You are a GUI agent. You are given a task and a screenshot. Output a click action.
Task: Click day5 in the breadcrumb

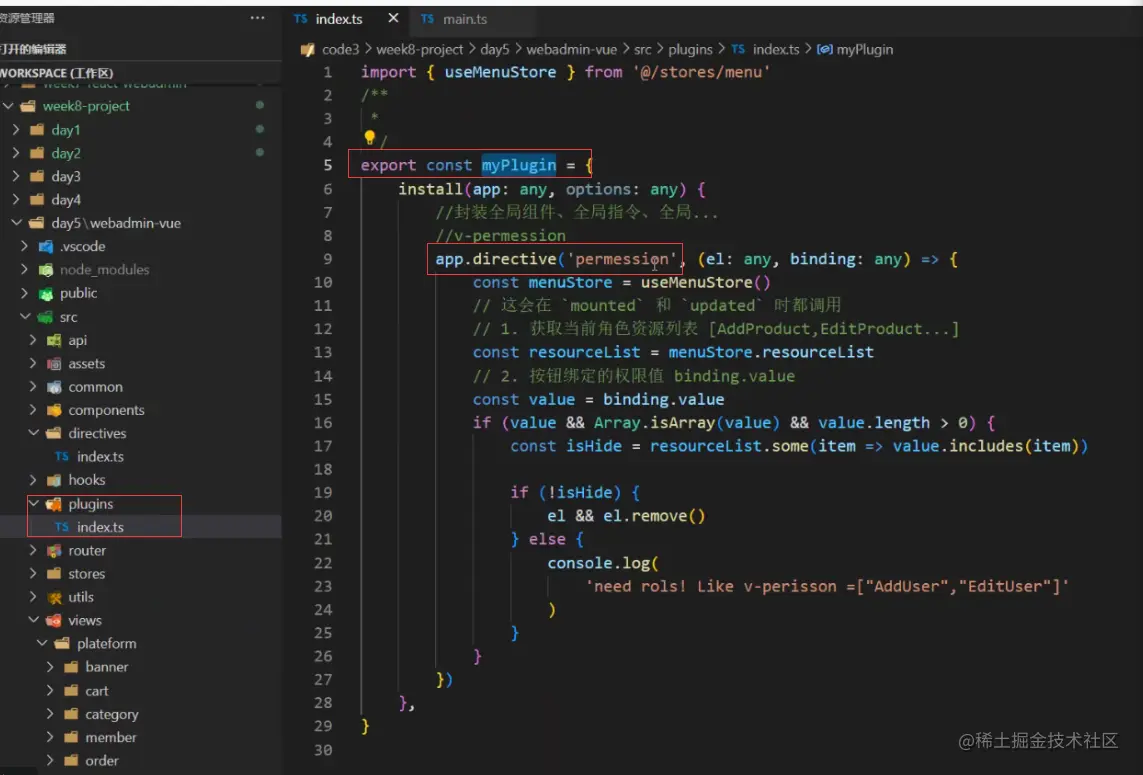(494, 50)
